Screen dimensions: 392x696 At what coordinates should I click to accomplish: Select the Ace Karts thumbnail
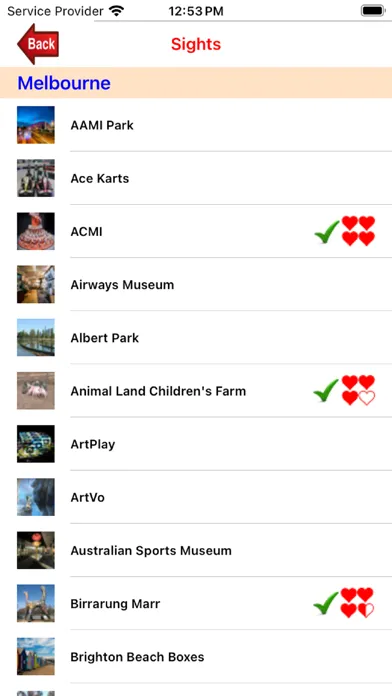pos(36,178)
